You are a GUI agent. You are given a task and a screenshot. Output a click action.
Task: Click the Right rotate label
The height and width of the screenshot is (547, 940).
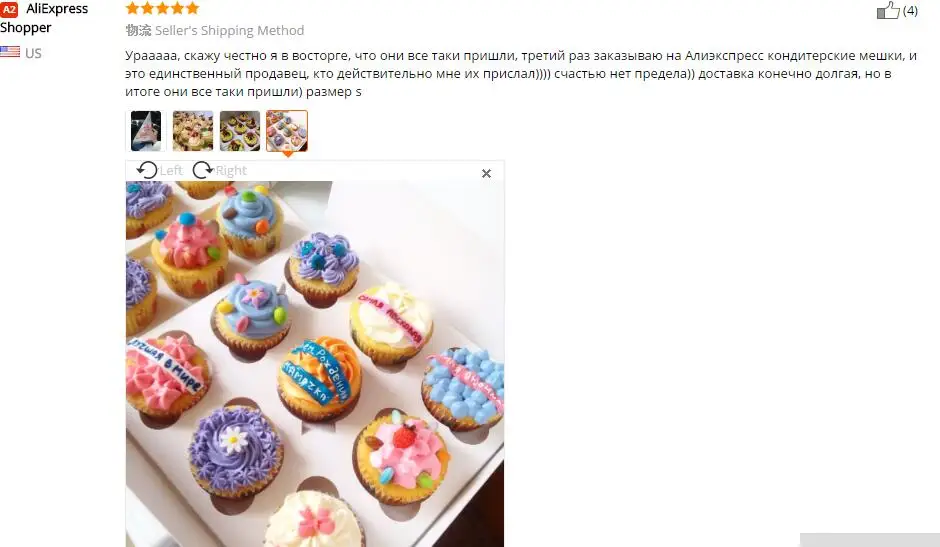[231, 171]
